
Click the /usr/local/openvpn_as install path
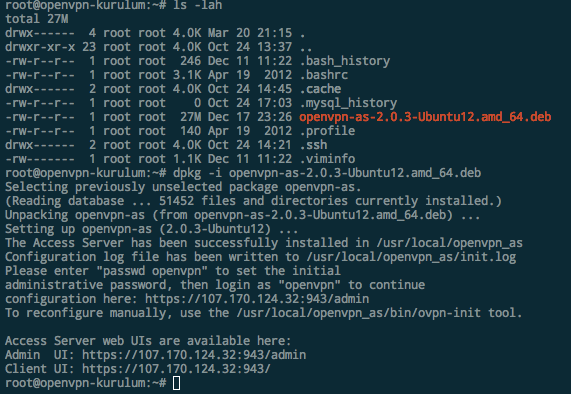[x=450, y=243]
